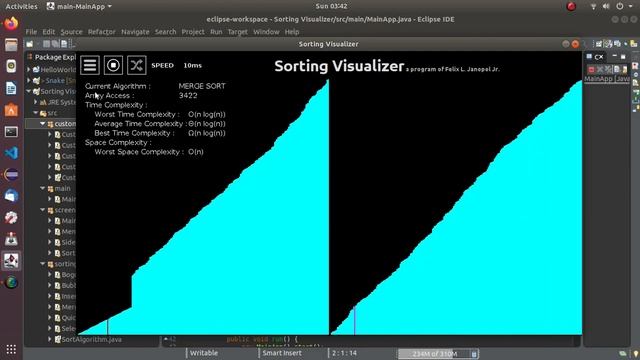
Task: Click the New icon in the Eclipse toolbar
Action: 30,44
